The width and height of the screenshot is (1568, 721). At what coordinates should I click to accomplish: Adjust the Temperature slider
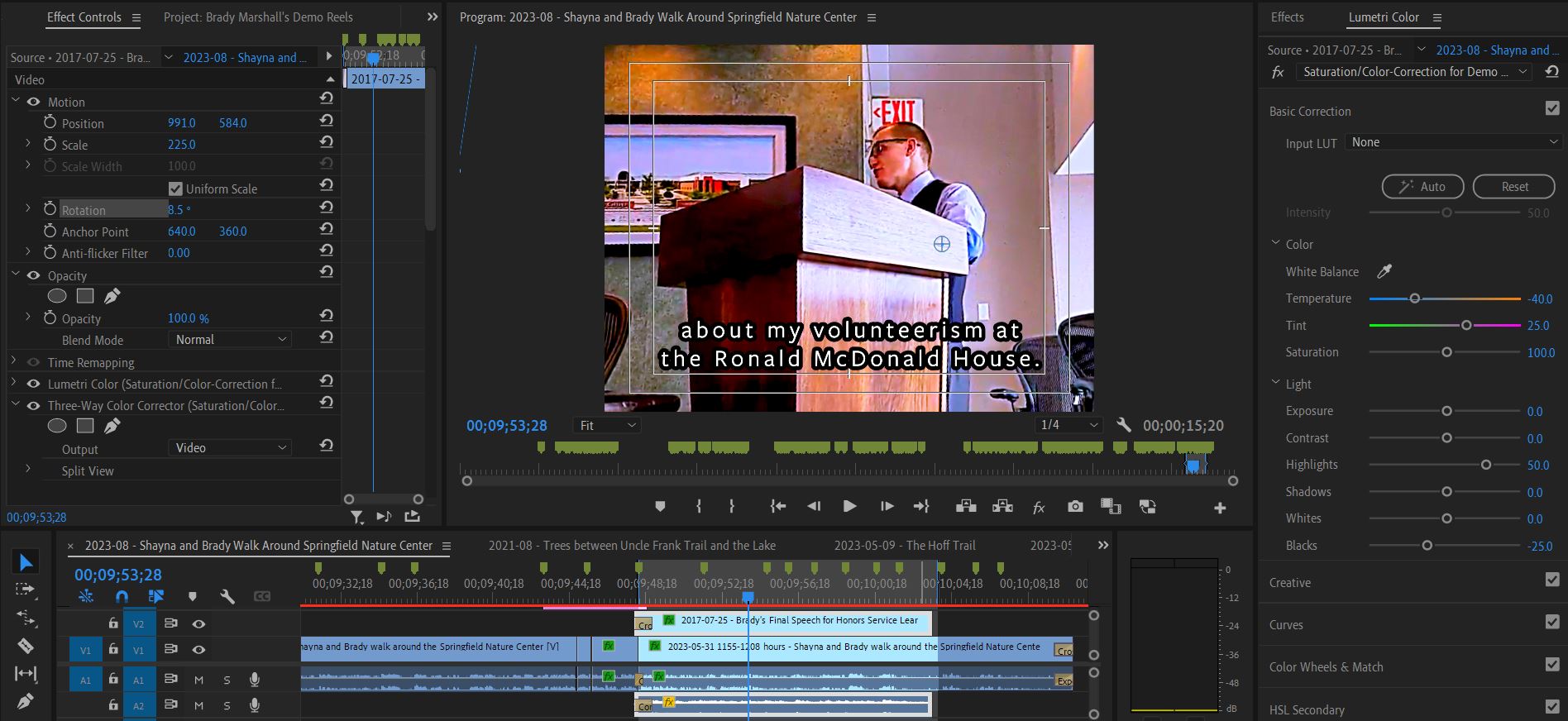pyautogui.click(x=1414, y=298)
